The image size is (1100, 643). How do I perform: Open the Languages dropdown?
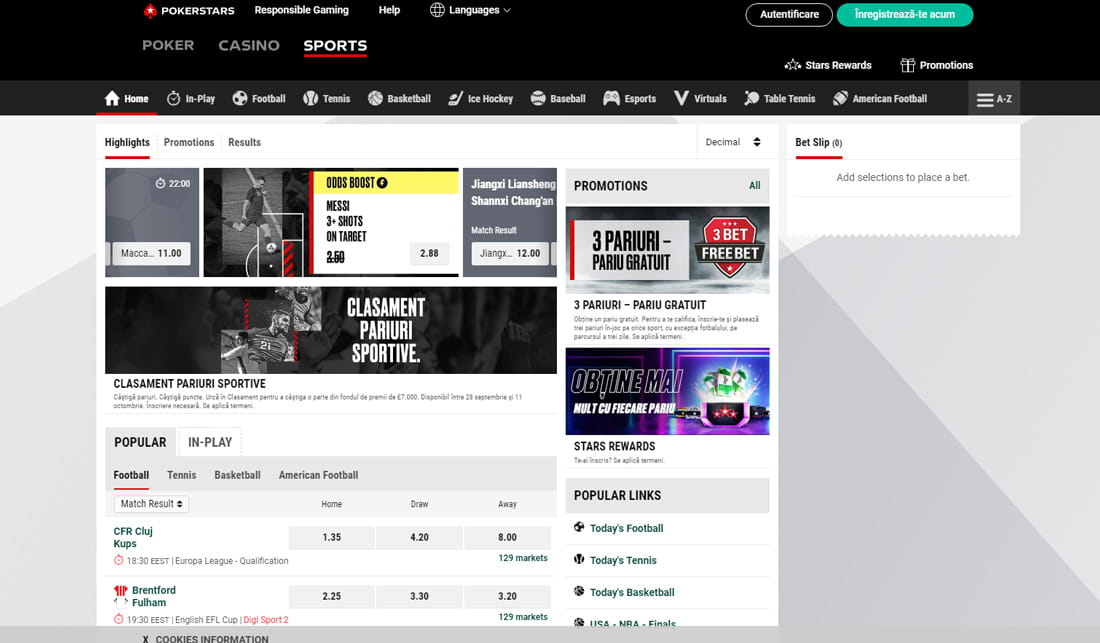coord(470,10)
